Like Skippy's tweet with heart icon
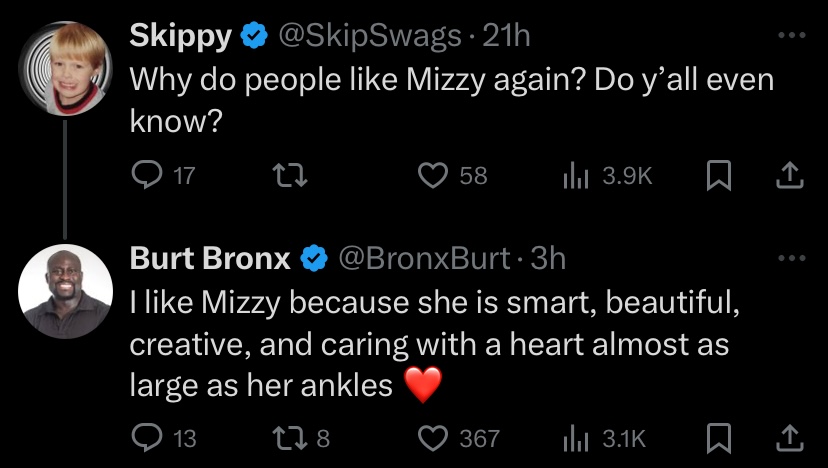This screenshot has width=828, height=468. tap(432, 176)
